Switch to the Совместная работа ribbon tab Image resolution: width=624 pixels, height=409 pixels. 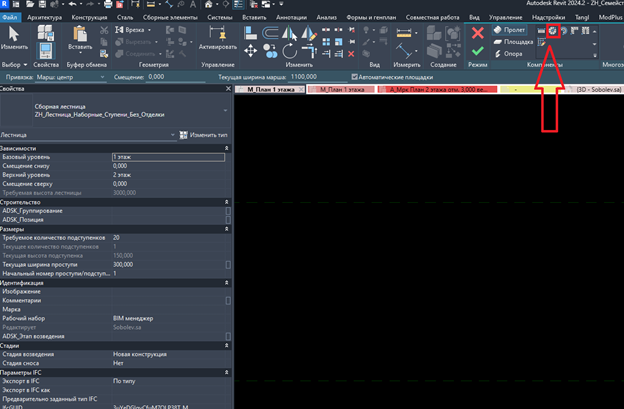tap(432, 18)
